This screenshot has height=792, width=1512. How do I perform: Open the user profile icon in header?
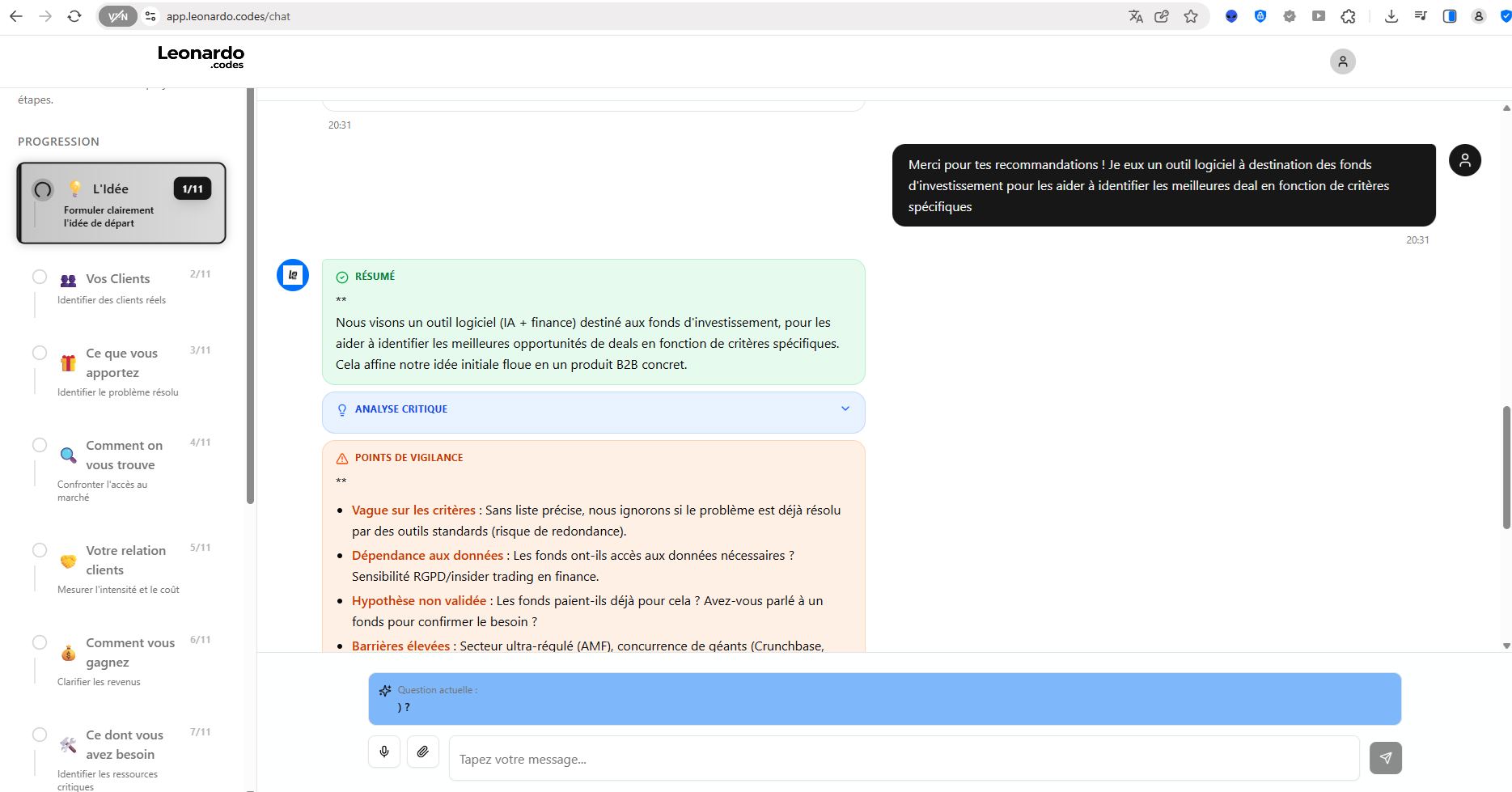point(1342,61)
